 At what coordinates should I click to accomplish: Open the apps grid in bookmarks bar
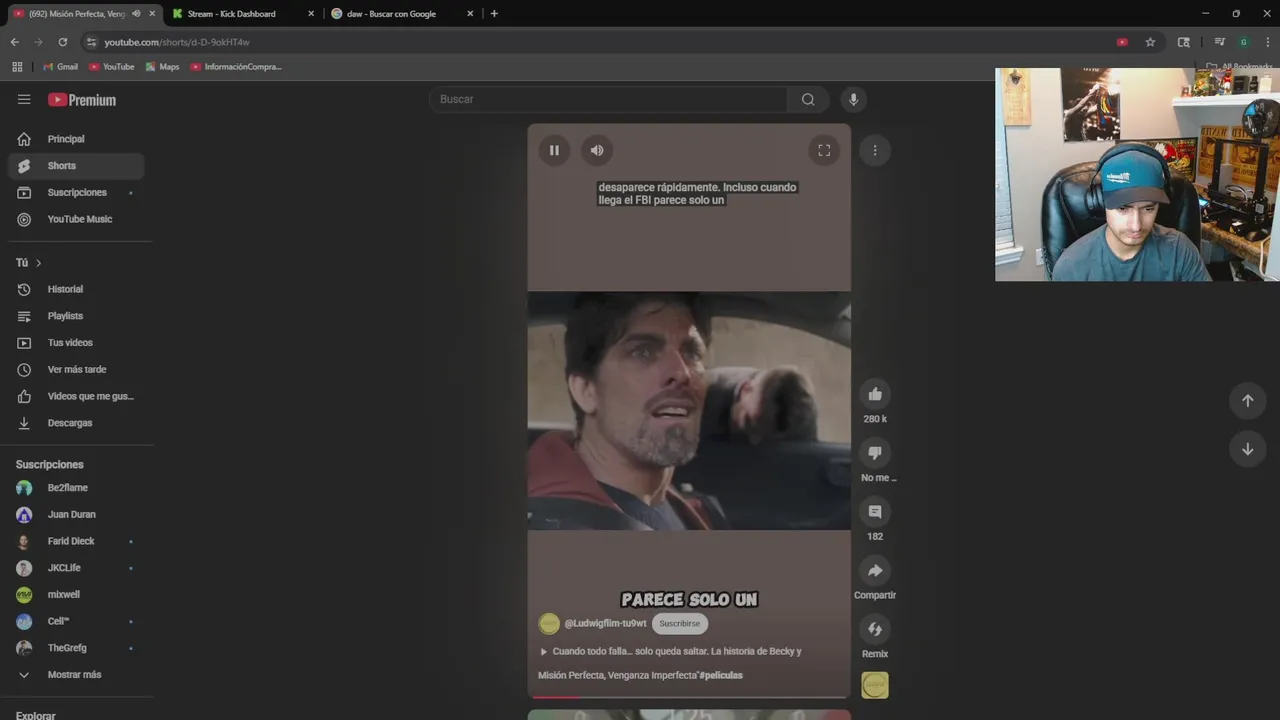pos(17,67)
